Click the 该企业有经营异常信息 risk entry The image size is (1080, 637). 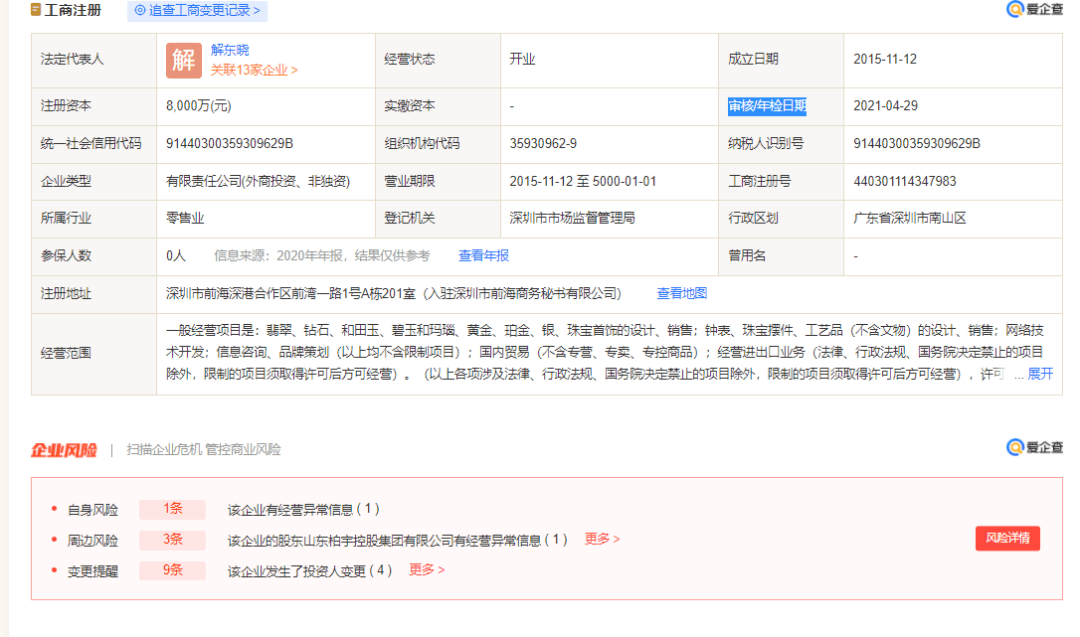coord(303,509)
